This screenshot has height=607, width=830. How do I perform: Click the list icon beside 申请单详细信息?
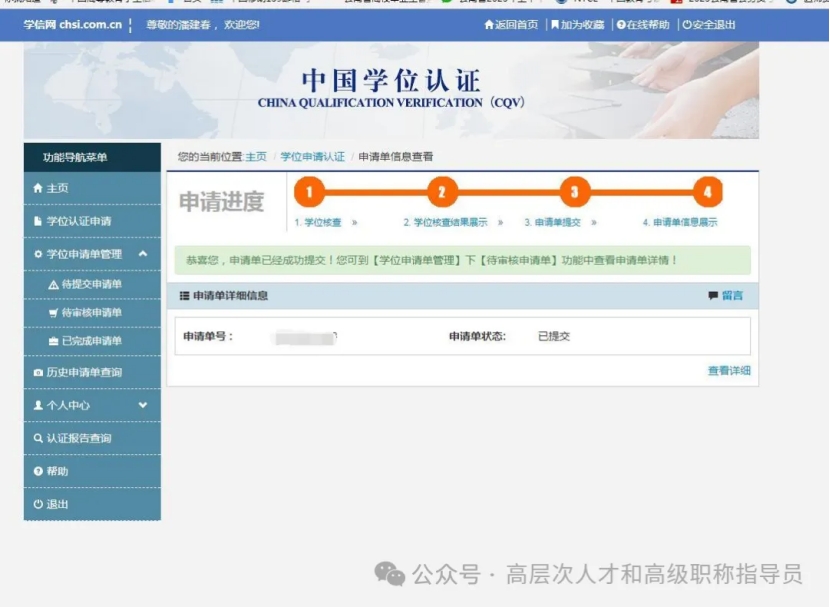tap(184, 296)
